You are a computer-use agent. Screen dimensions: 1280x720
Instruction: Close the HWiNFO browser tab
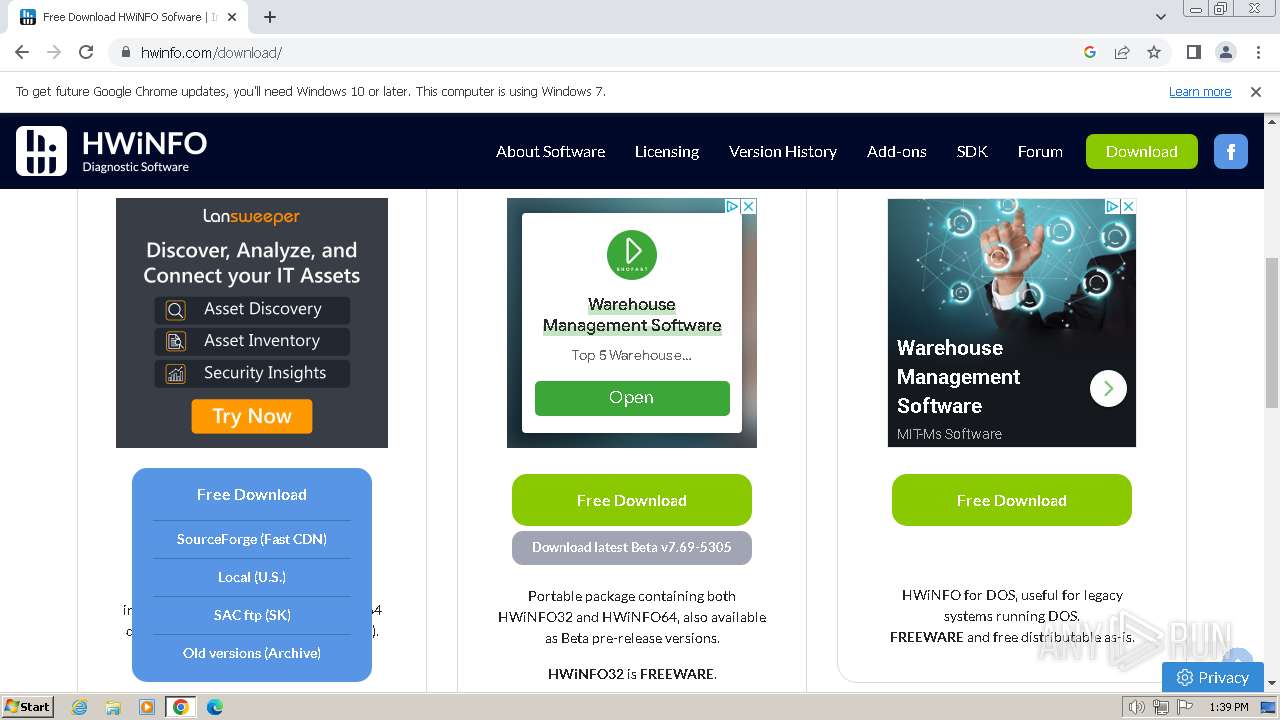pyautogui.click(x=232, y=17)
